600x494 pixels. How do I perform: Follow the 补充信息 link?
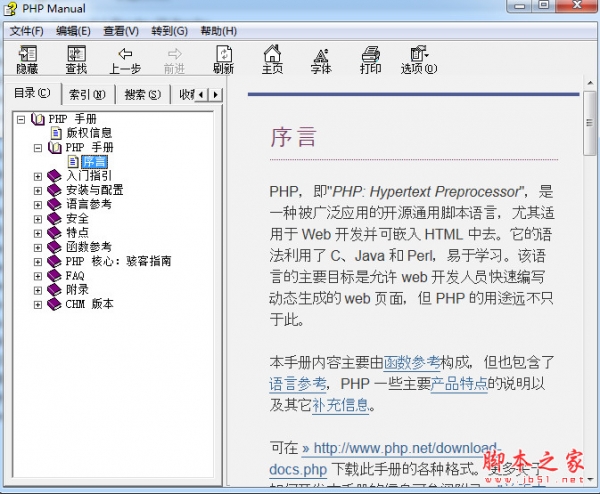pos(341,405)
